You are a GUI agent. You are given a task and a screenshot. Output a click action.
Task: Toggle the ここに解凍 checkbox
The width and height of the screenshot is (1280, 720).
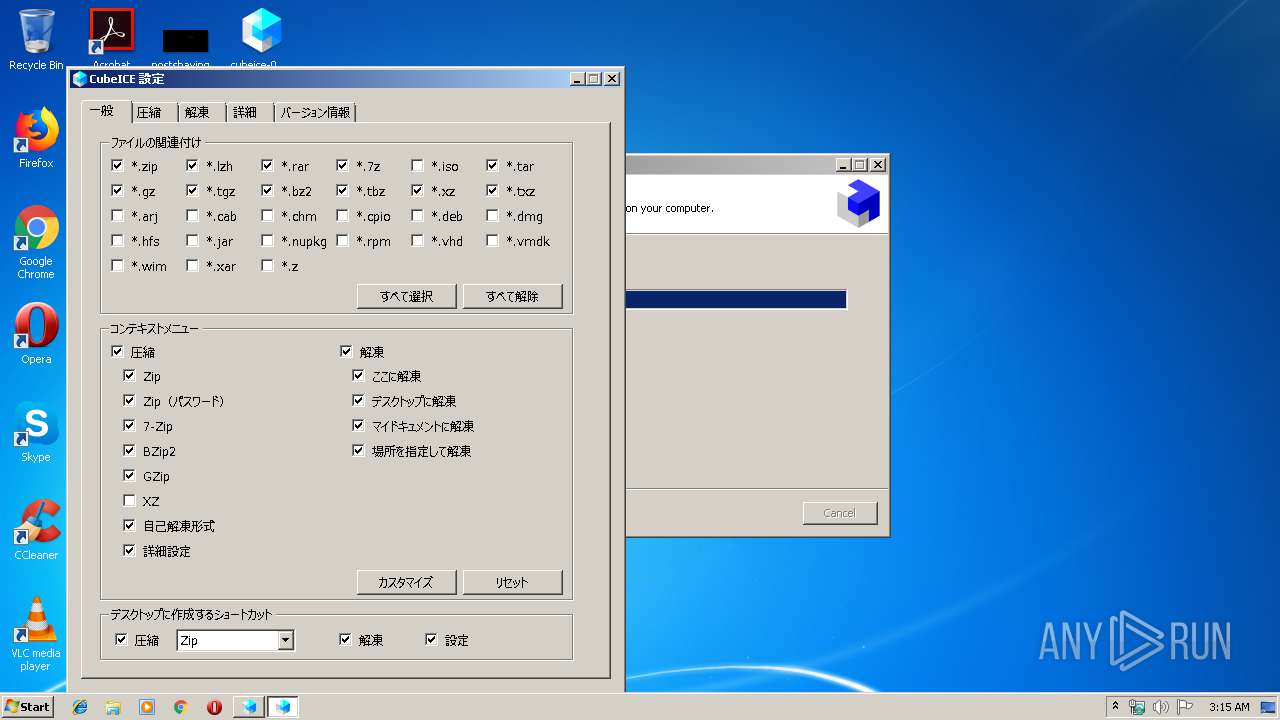[359, 376]
